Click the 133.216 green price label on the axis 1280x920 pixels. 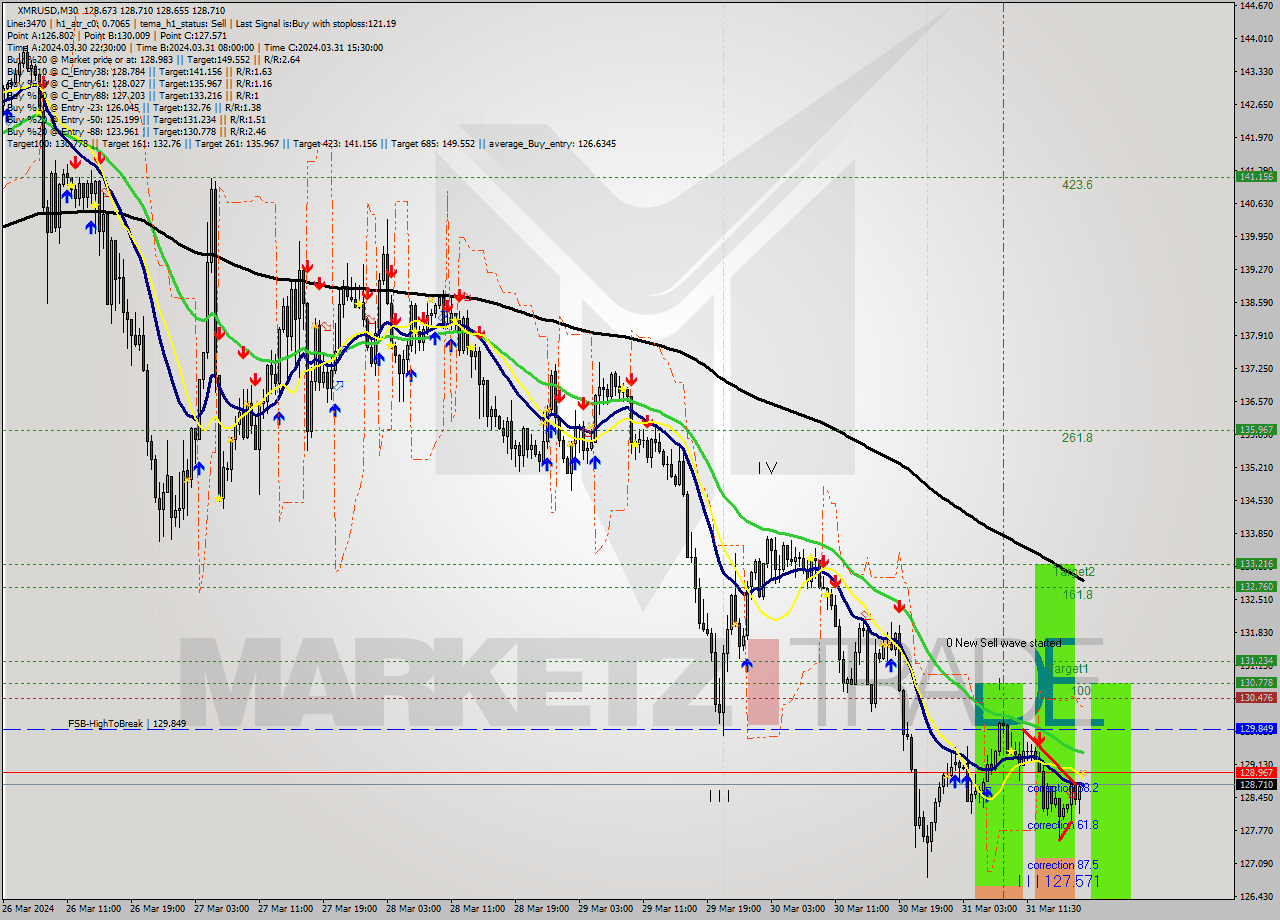click(x=1256, y=565)
